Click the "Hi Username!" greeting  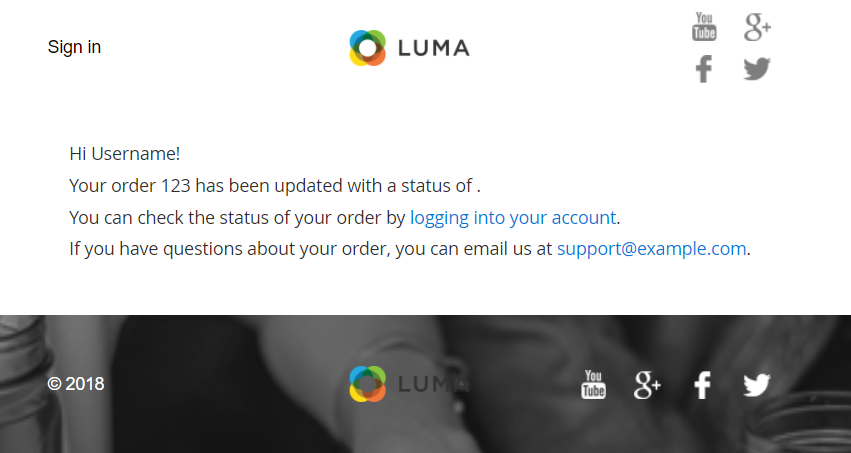[125, 154]
